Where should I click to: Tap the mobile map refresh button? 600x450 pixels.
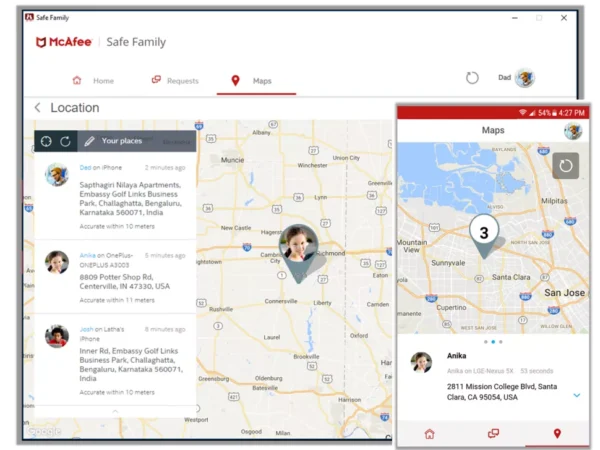click(565, 165)
